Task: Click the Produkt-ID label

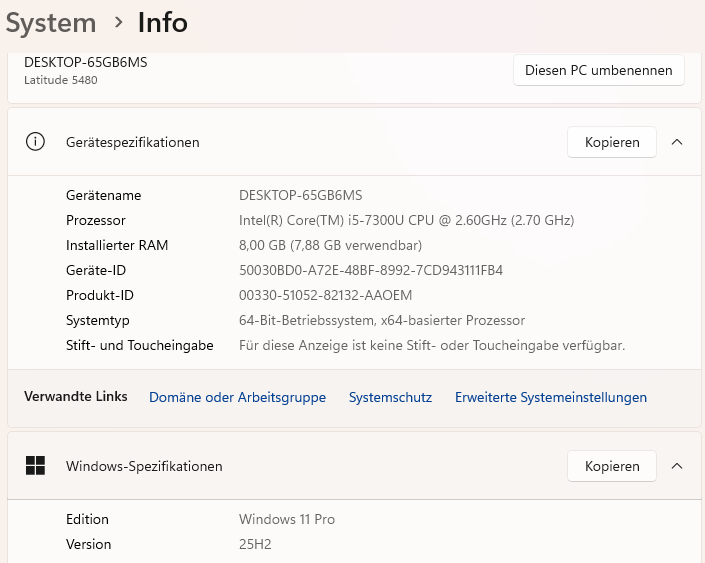Action: [x=100, y=295]
